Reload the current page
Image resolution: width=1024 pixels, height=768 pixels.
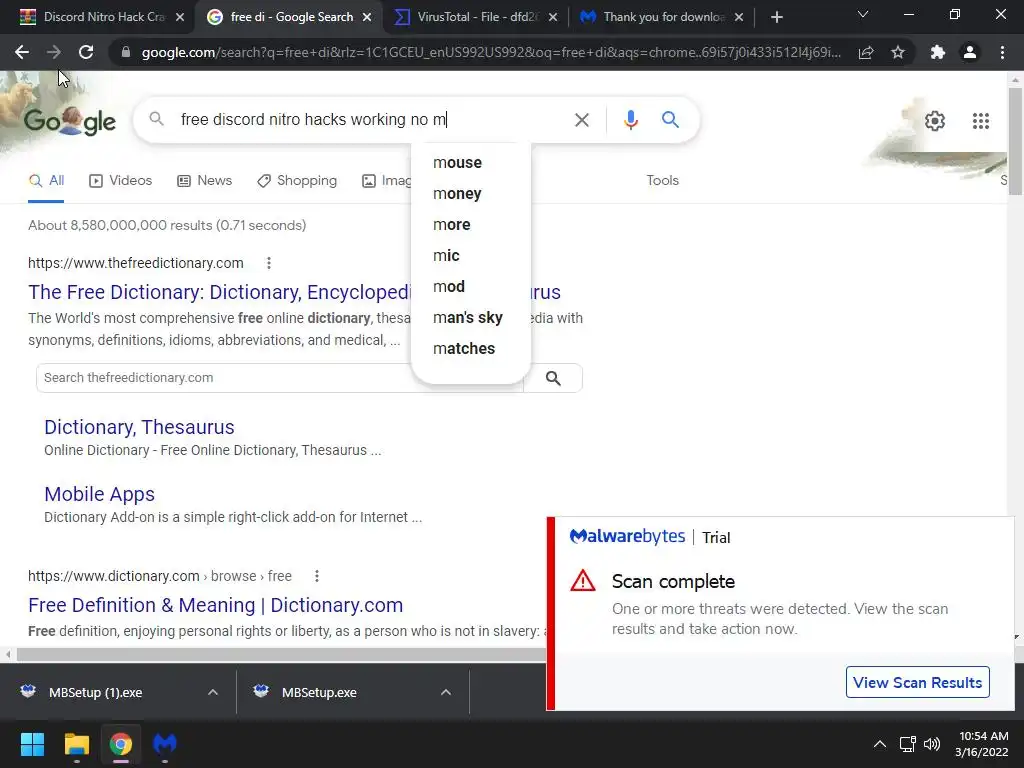click(86, 52)
